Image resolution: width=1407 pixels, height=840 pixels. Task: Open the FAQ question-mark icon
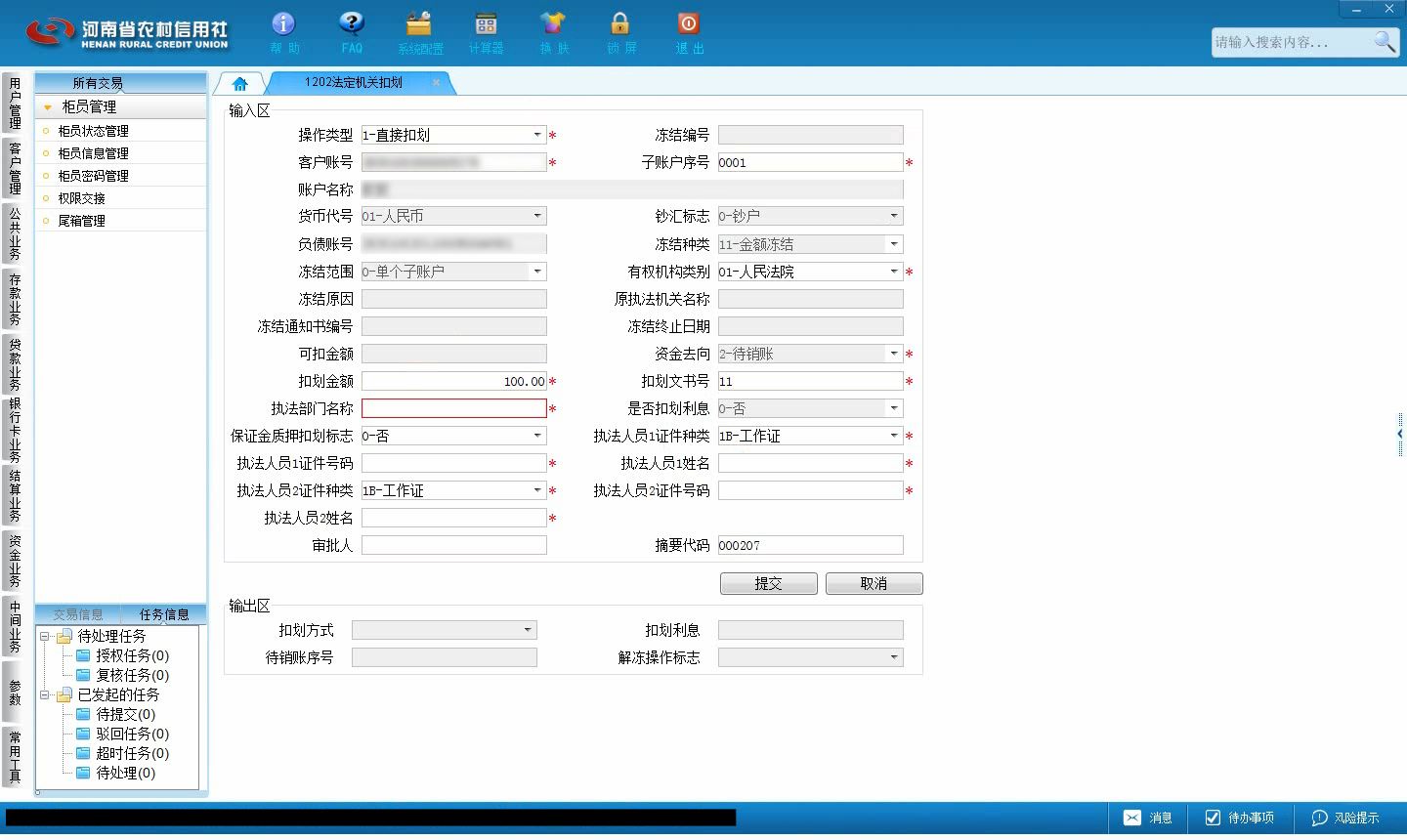352,23
